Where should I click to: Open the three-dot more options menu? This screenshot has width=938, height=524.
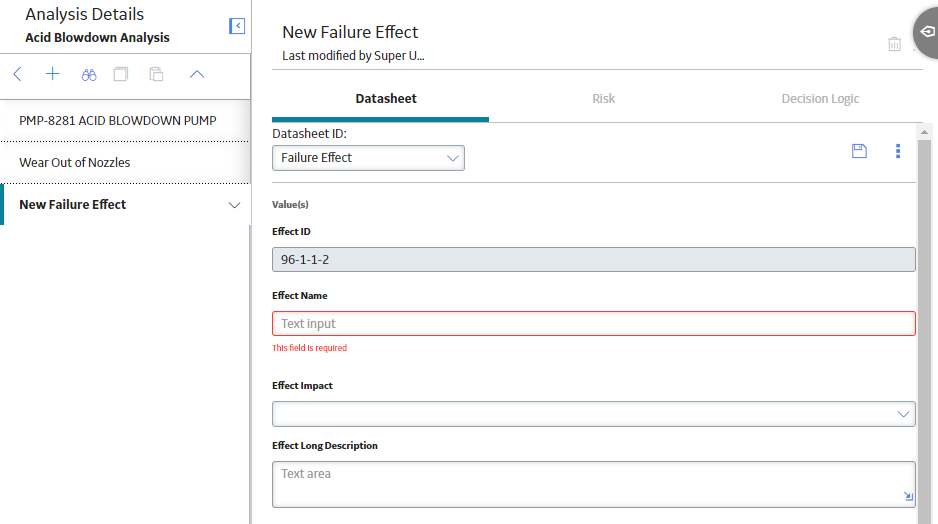(x=898, y=151)
